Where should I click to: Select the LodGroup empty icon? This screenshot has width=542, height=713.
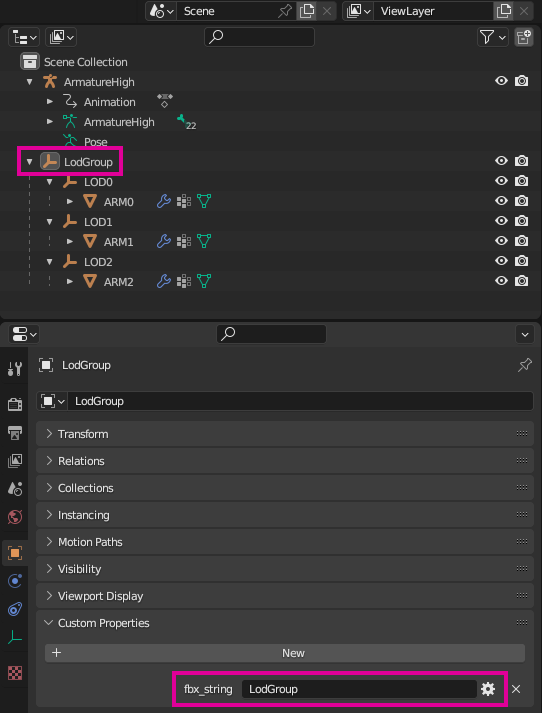pos(50,161)
